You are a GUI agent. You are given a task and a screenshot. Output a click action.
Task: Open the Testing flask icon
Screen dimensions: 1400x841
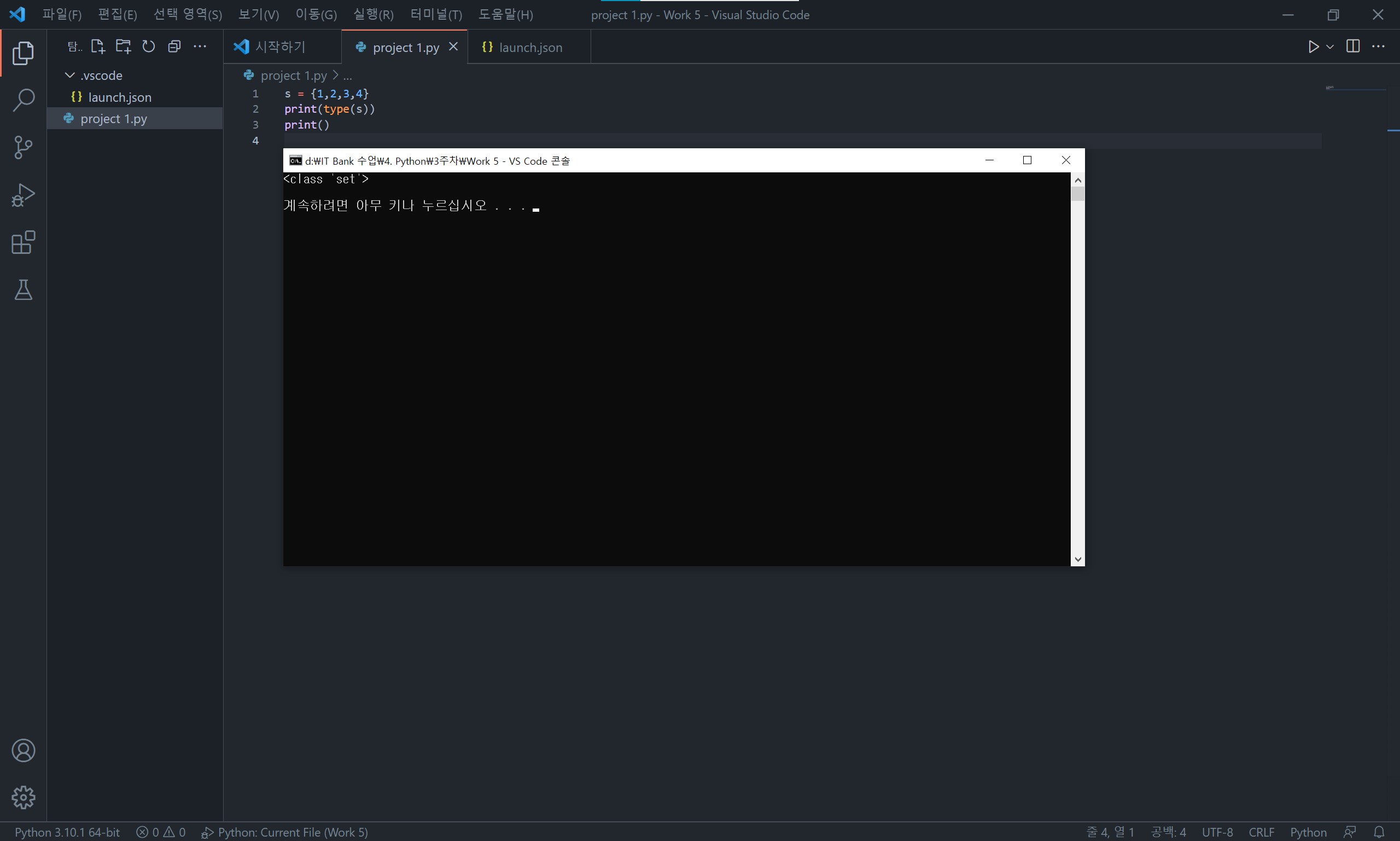click(23, 289)
